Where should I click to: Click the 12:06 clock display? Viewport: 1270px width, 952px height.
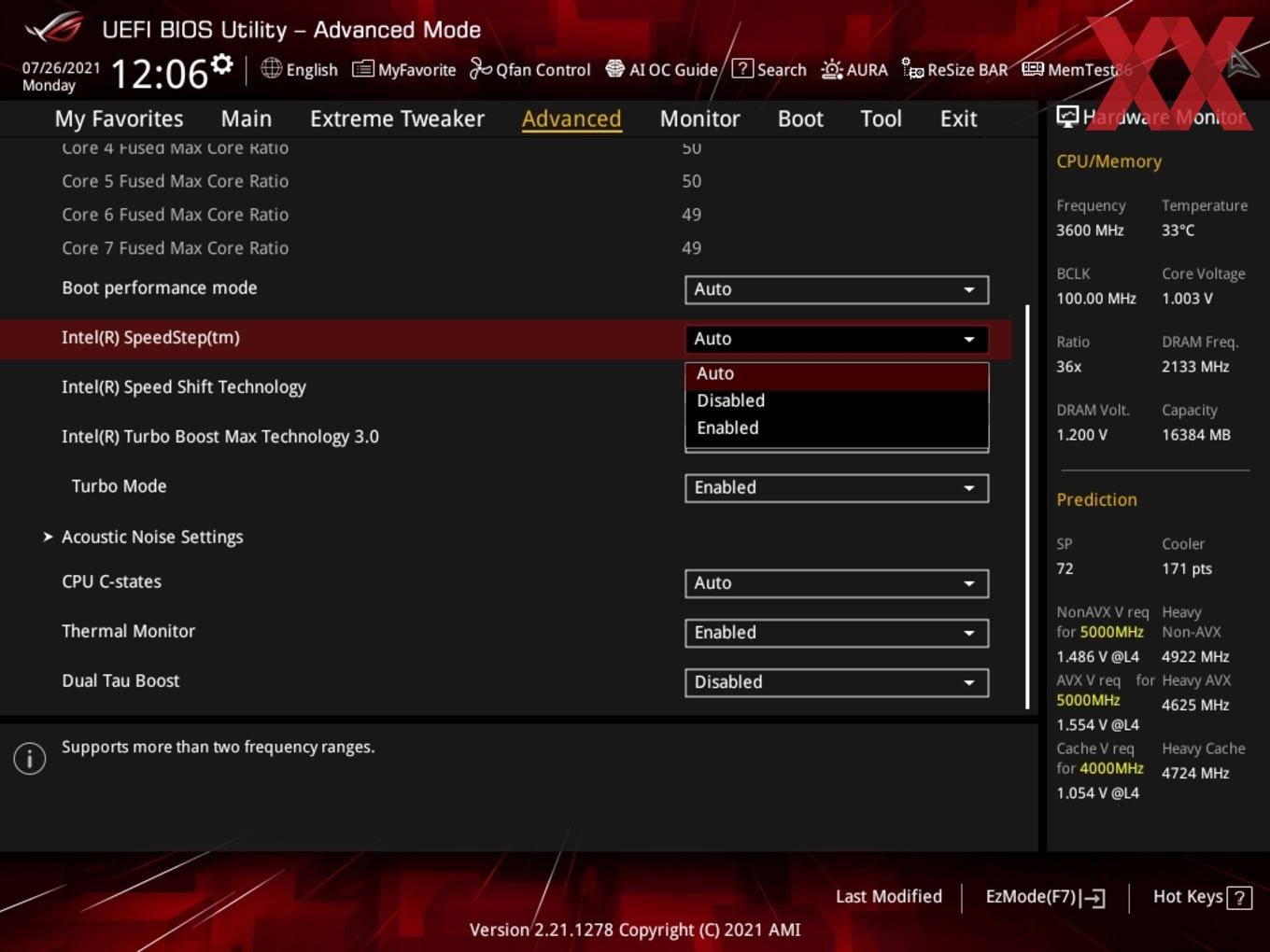(x=159, y=74)
